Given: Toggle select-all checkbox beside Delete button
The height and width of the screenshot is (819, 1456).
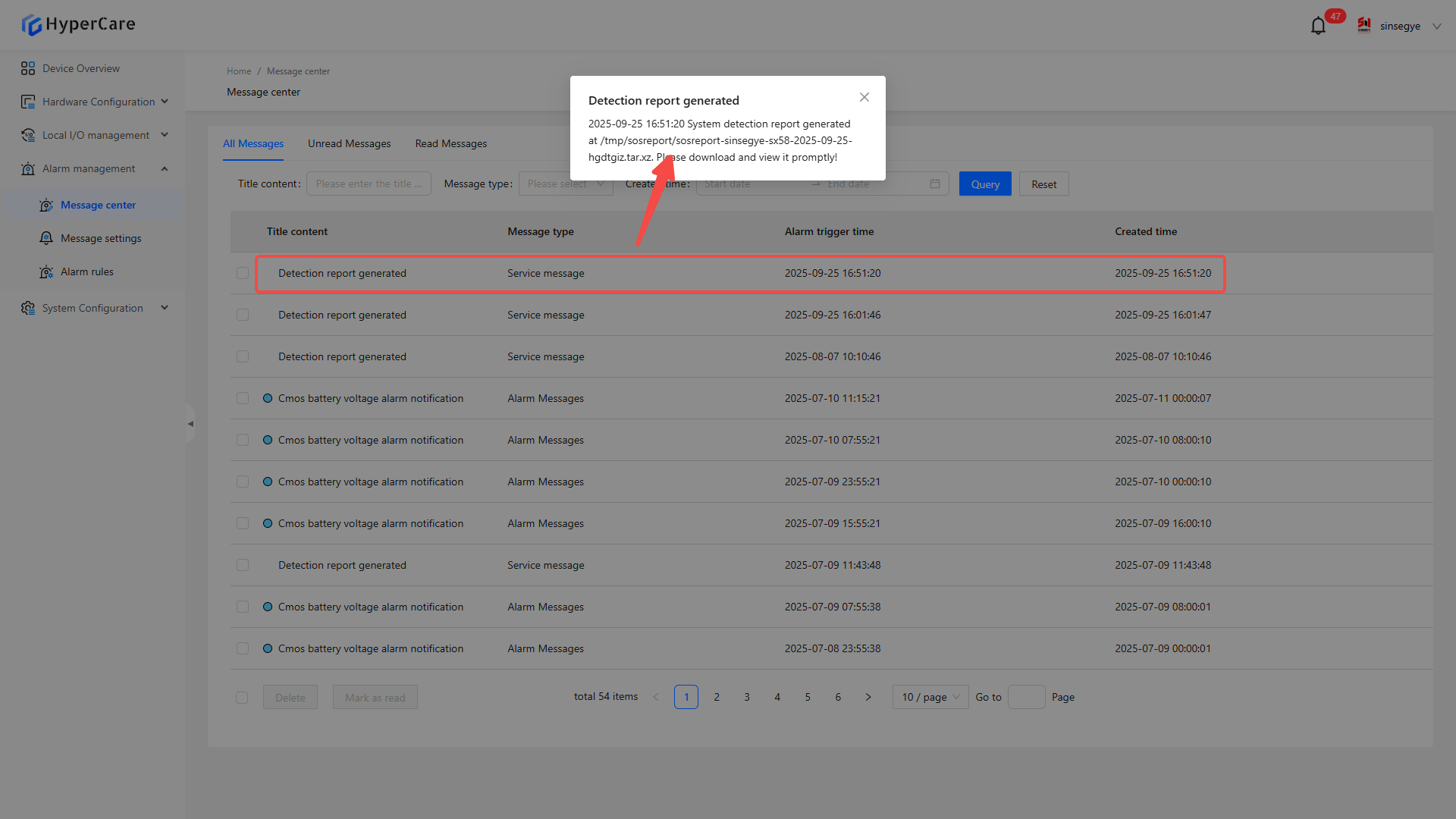Looking at the screenshot, I should [242, 698].
